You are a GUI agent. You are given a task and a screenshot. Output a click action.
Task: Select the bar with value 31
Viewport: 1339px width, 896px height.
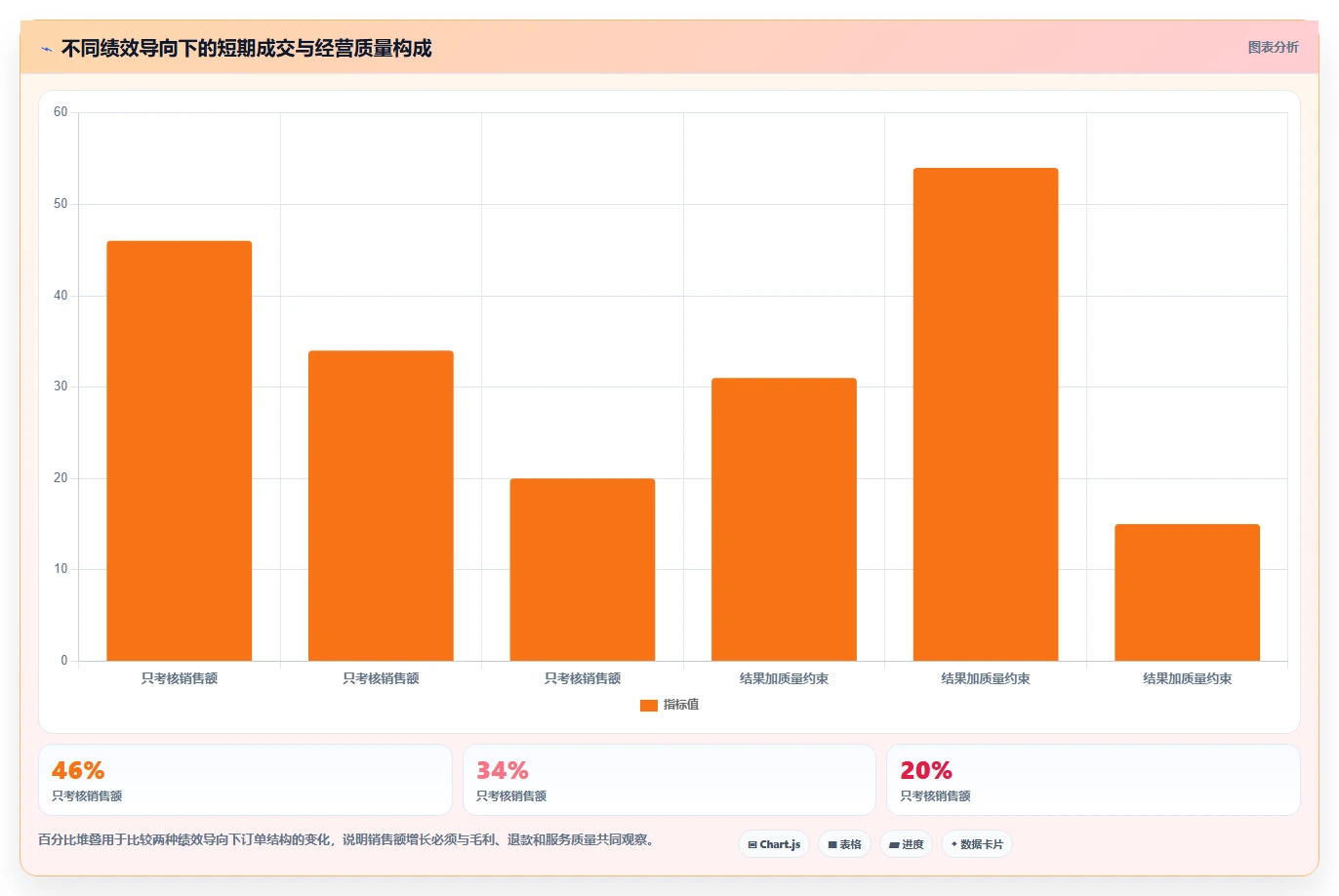[x=784, y=519]
